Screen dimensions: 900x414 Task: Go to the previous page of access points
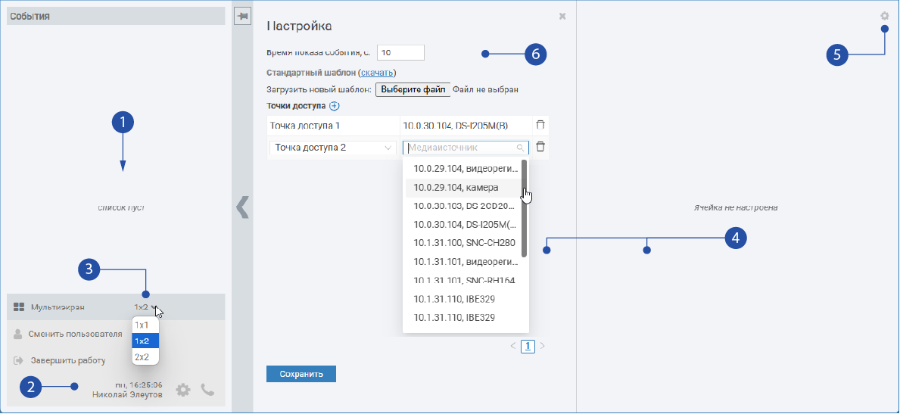[x=514, y=346]
